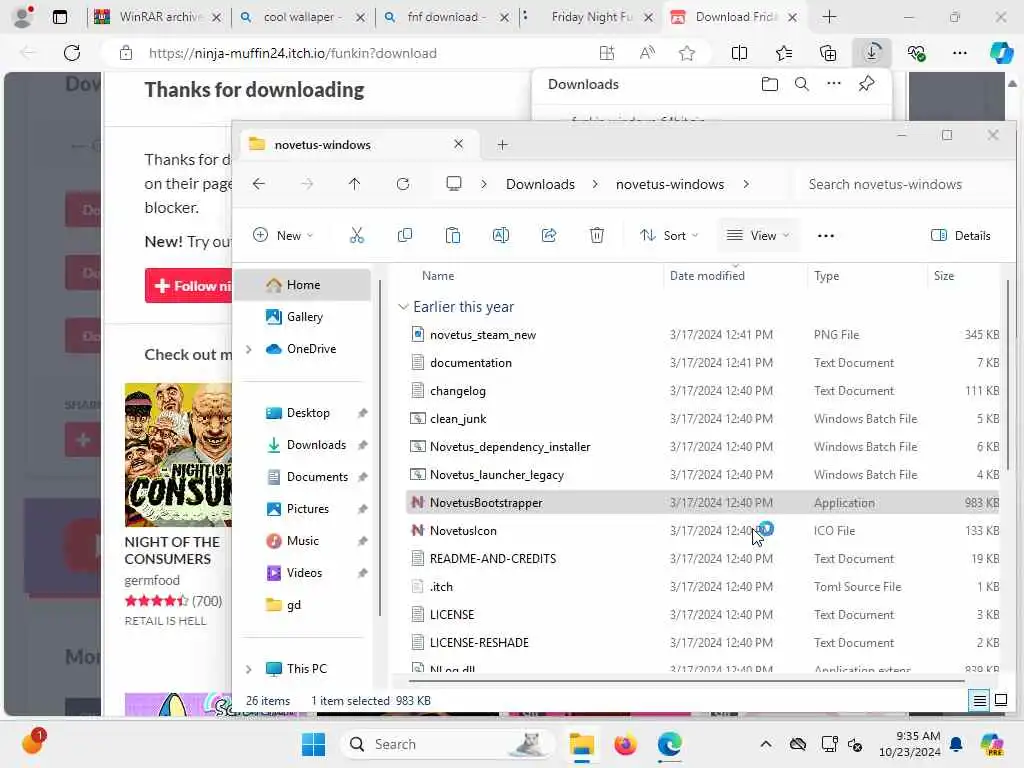Image resolution: width=1024 pixels, height=768 pixels.
Task: Open Copilot in the Edge sidebar
Action: [x=1001, y=53]
